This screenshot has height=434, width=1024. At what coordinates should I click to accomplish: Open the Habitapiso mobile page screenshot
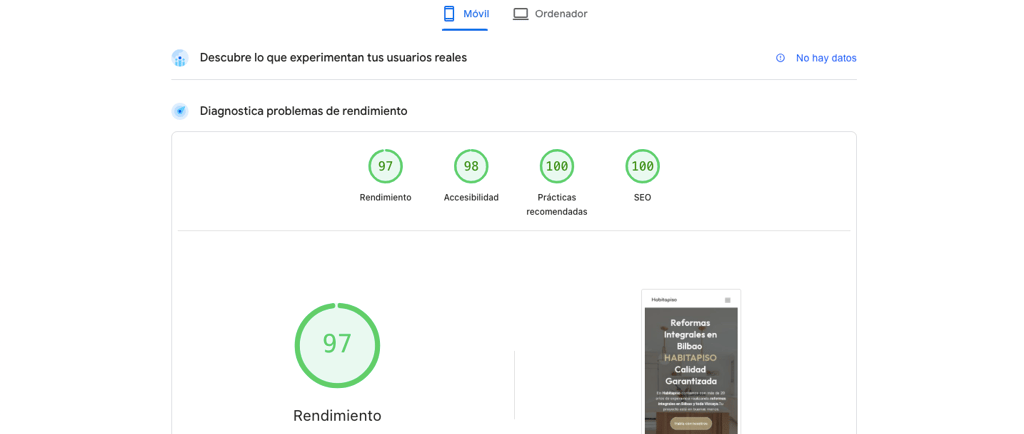(x=691, y=362)
